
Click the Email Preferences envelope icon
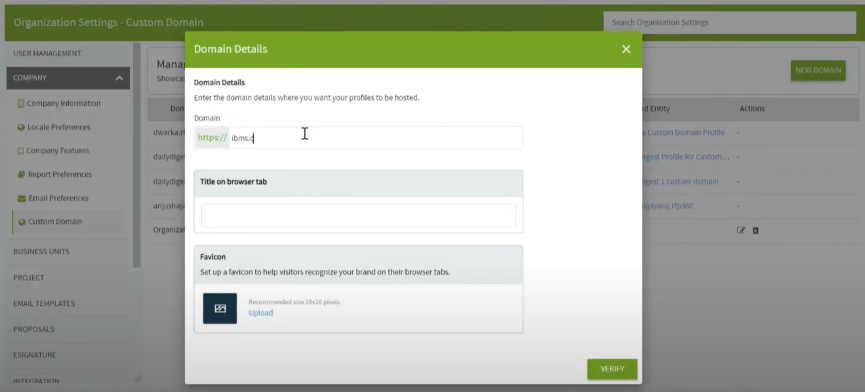click(x=22, y=198)
